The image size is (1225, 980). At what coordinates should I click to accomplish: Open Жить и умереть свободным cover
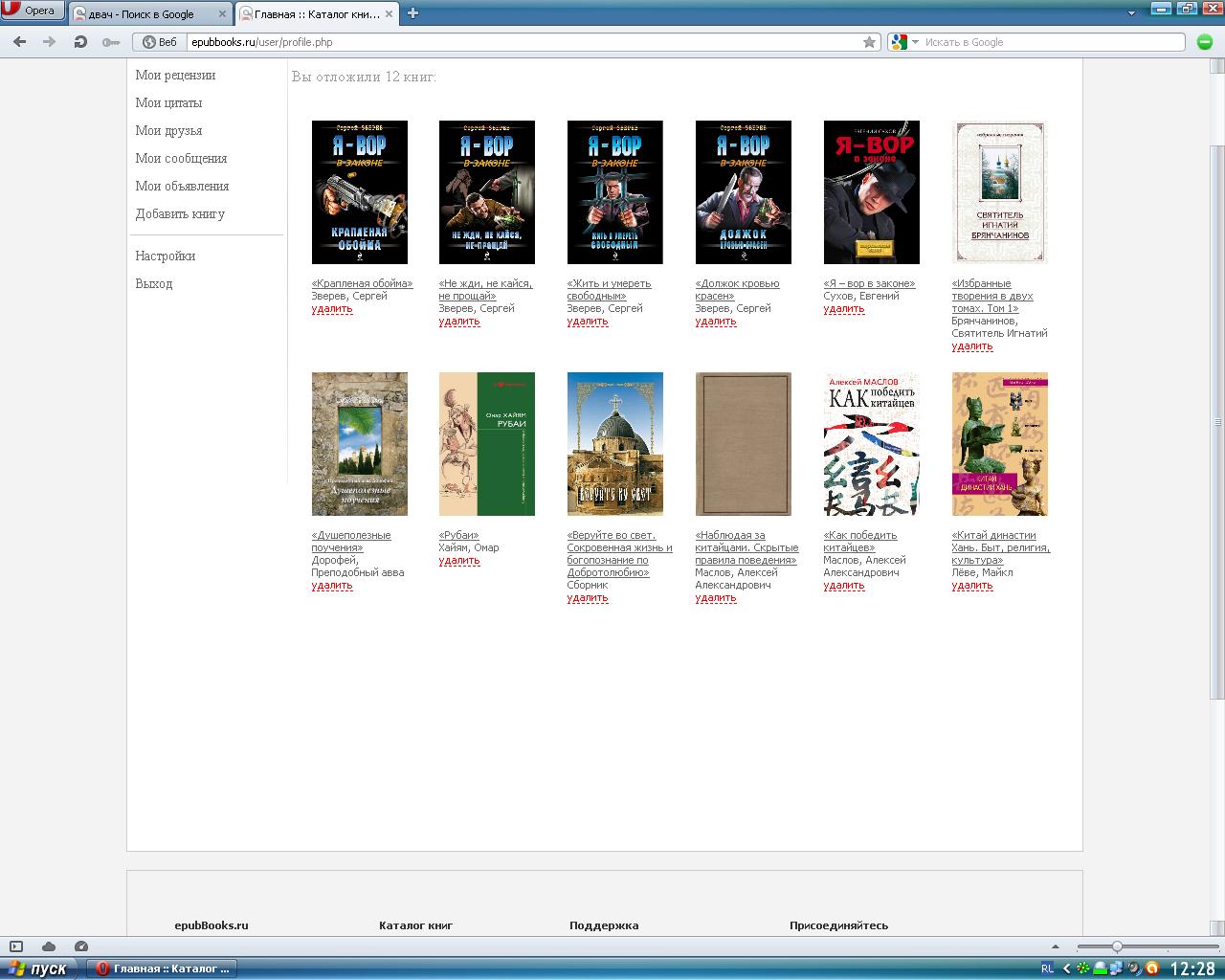tap(615, 192)
